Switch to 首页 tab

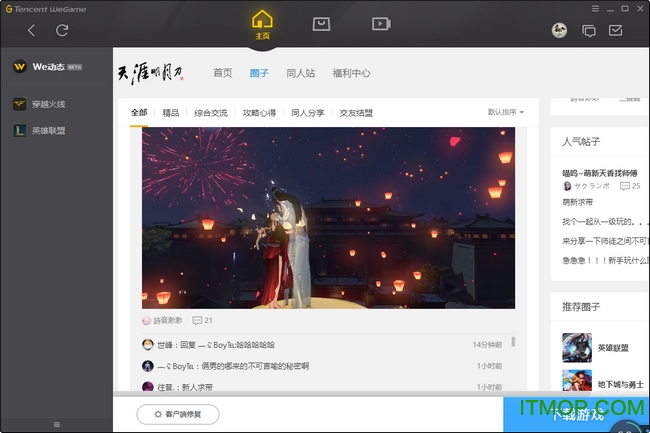coord(223,73)
